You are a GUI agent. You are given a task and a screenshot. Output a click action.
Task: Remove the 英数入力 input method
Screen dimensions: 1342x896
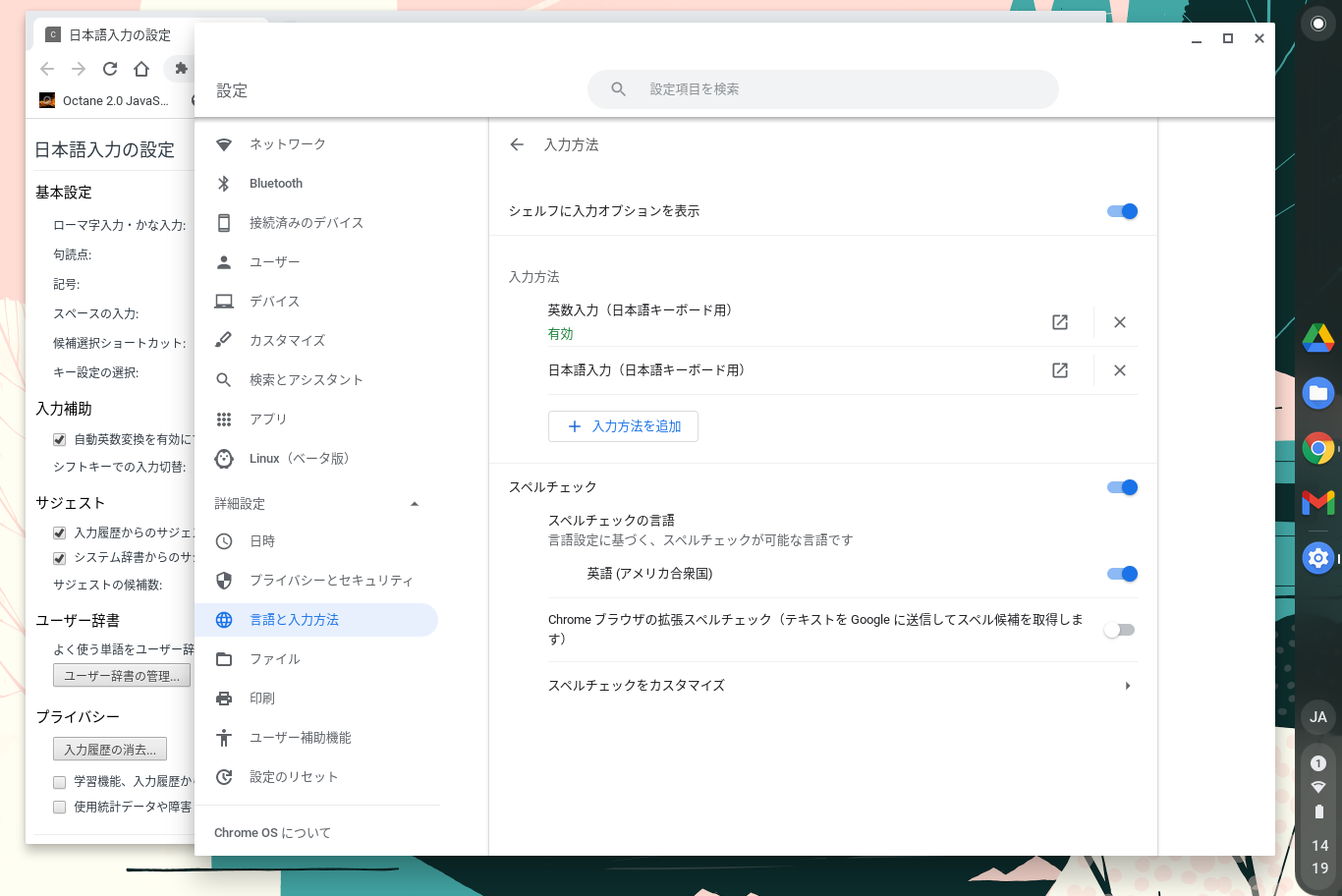tap(1120, 322)
